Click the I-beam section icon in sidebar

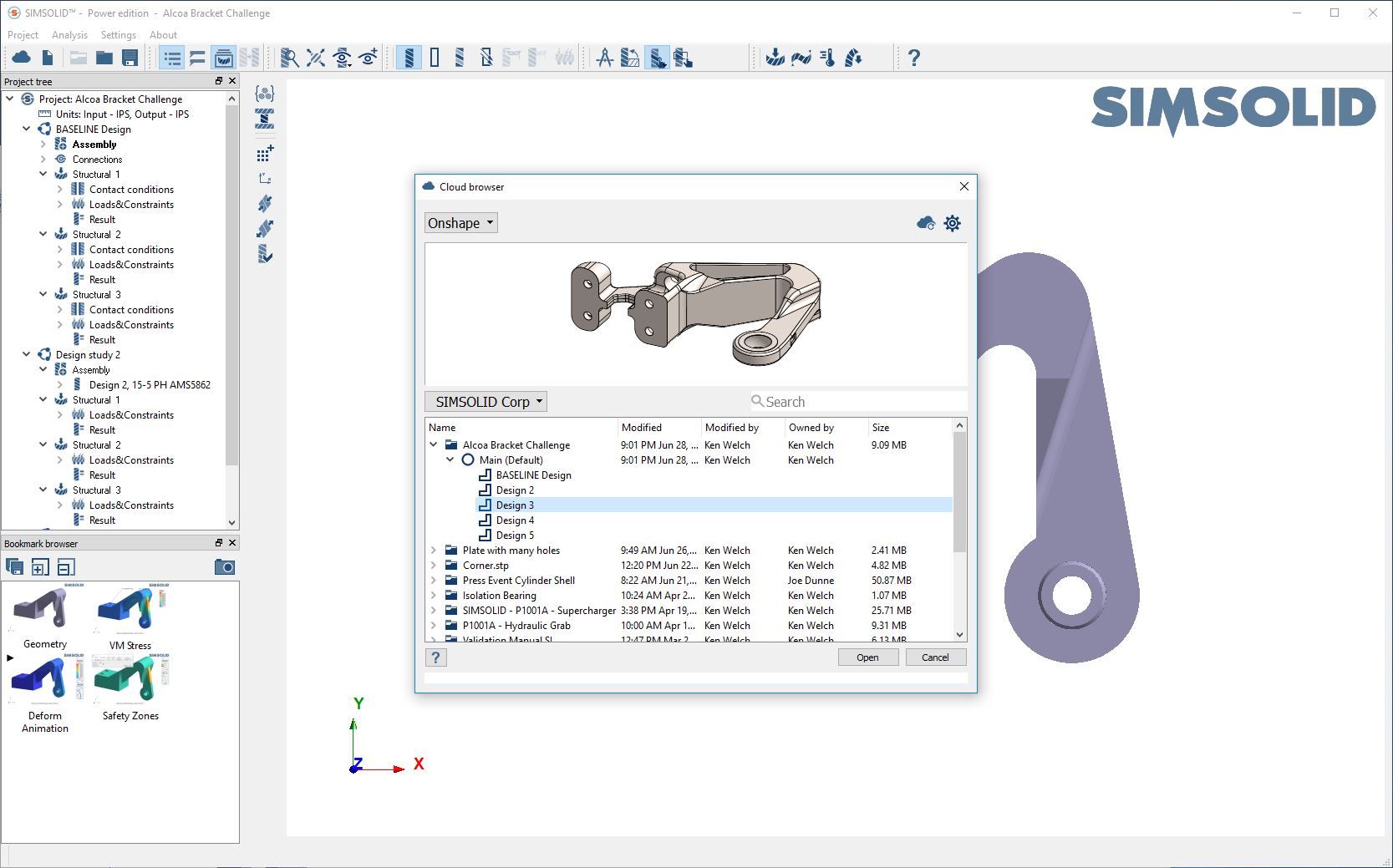point(265,119)
